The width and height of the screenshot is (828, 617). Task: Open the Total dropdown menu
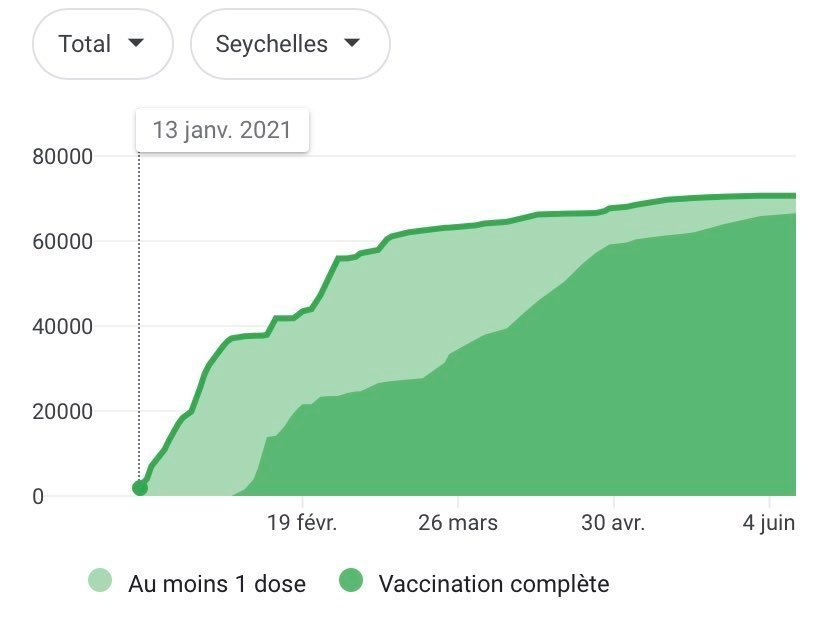pyautogui.click(x=102, y=44)
